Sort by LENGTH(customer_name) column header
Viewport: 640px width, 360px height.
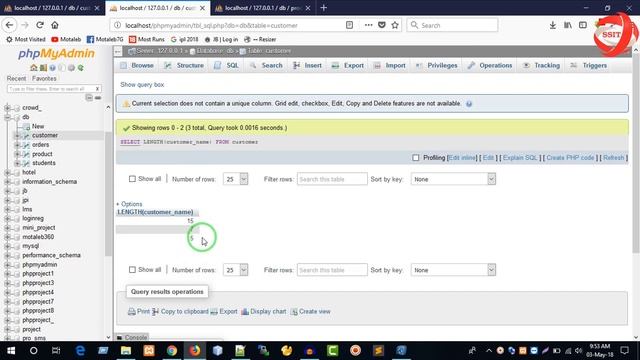[x=155, y=212]
